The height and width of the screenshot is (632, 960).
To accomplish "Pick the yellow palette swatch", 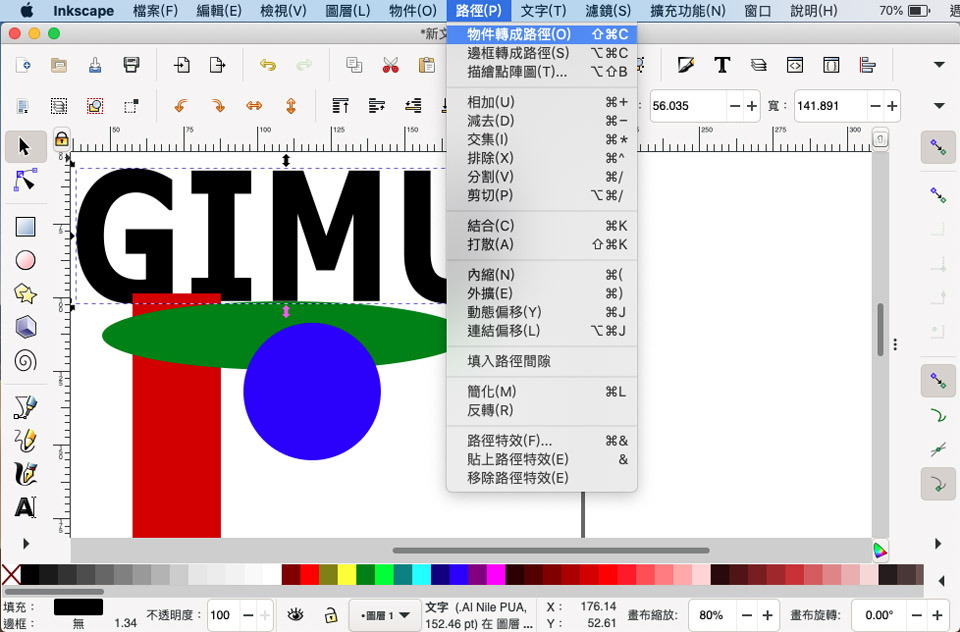I will tap(347, 574).
